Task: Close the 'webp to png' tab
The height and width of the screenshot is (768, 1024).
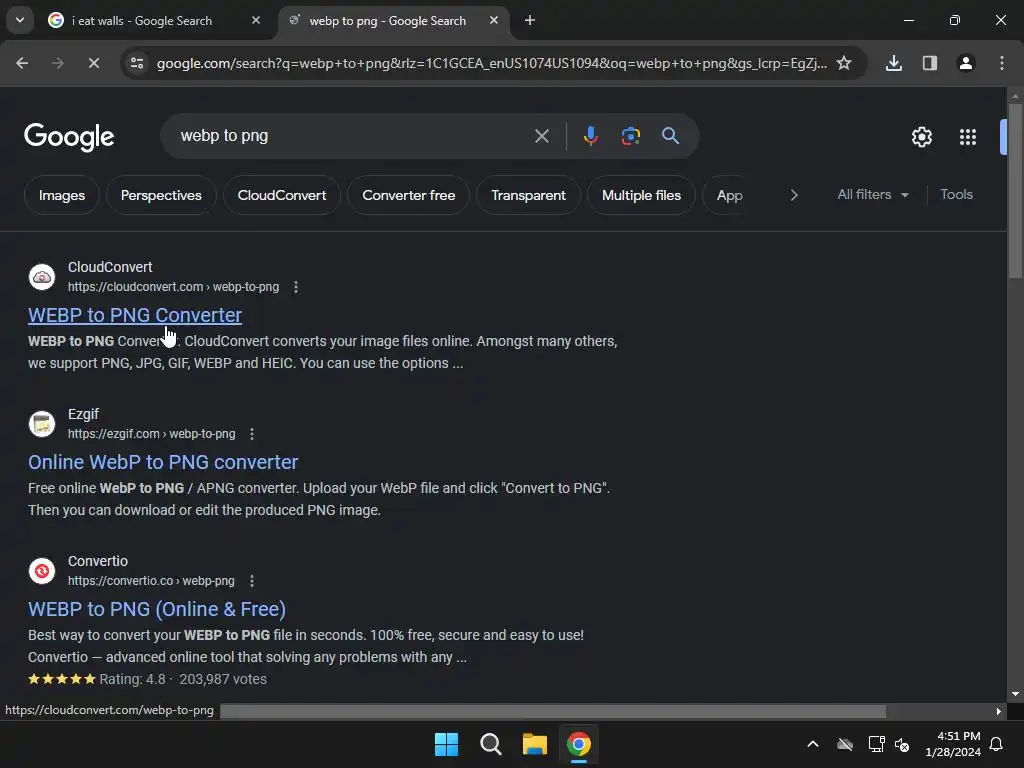Action: tap(494, 20)
